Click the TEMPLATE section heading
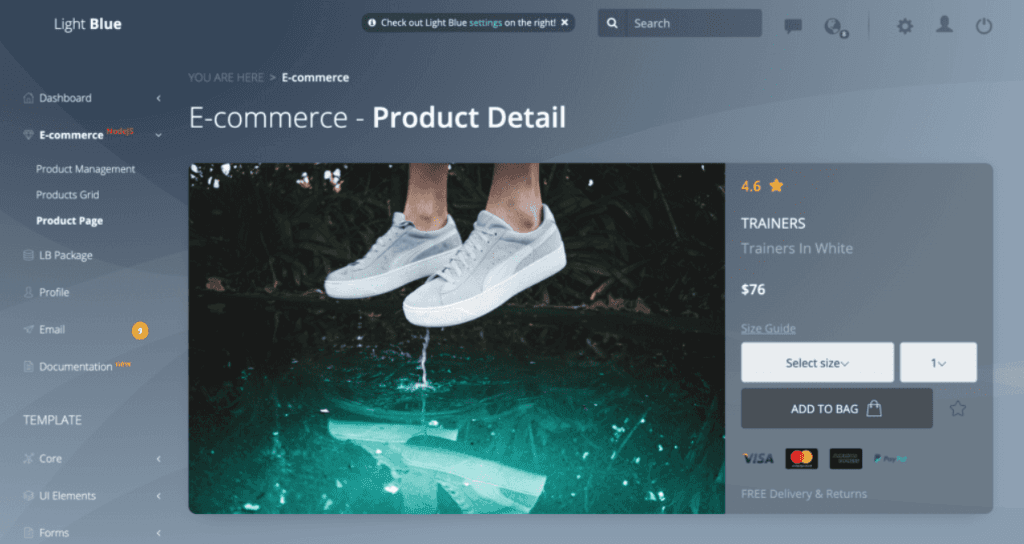This screenshot has height=544, width=1024. 52,420
